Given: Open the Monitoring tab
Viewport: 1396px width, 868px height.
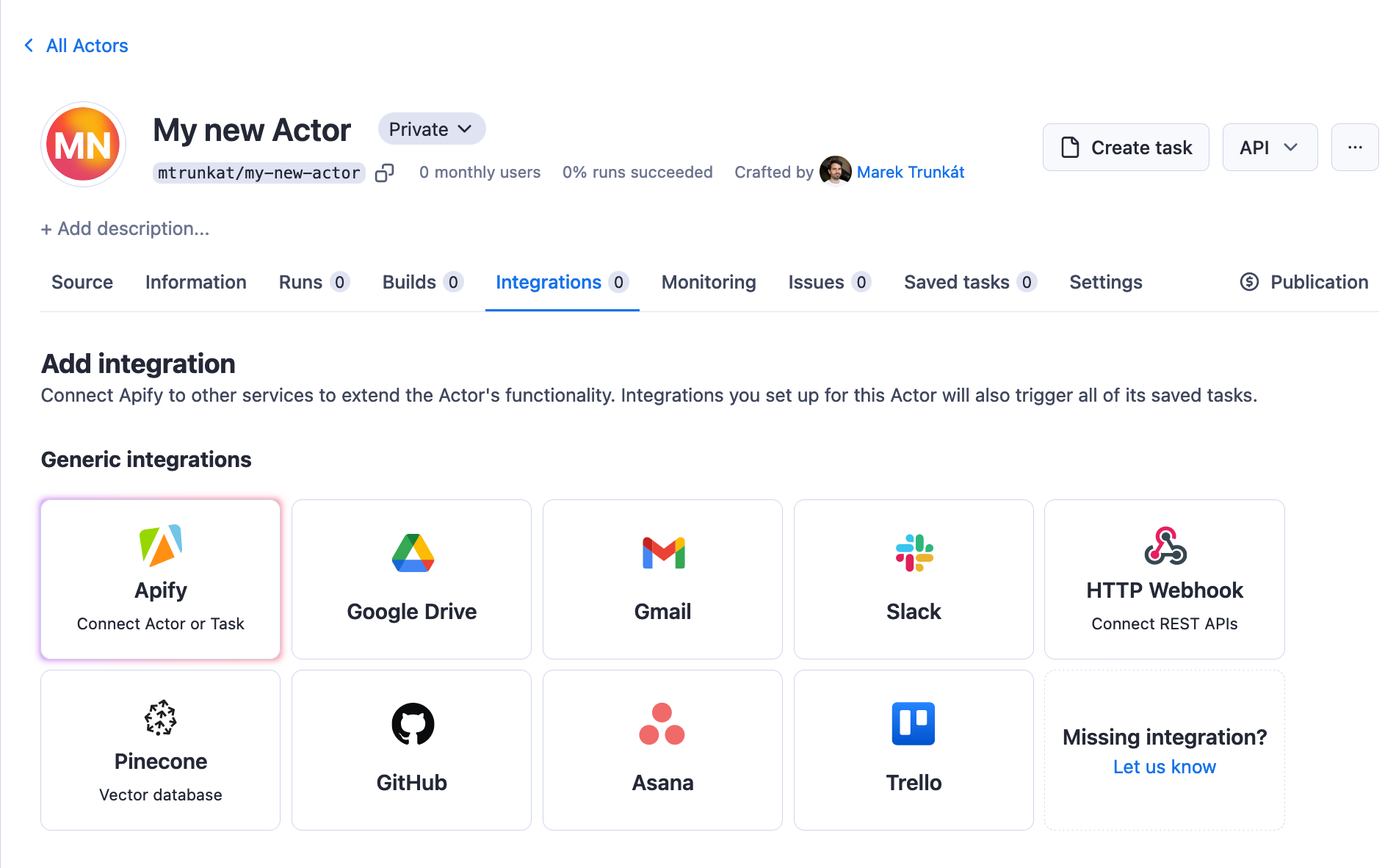Looking at the screenshot, I should pos(708,282).
